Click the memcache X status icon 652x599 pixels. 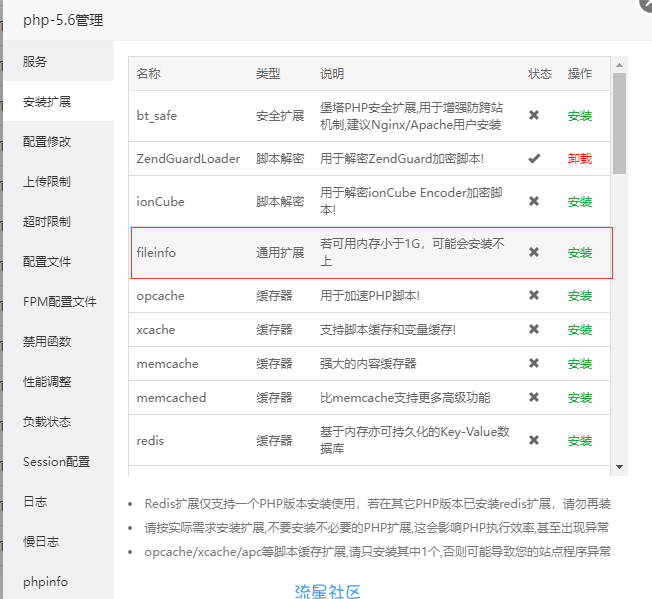[534, 363]
